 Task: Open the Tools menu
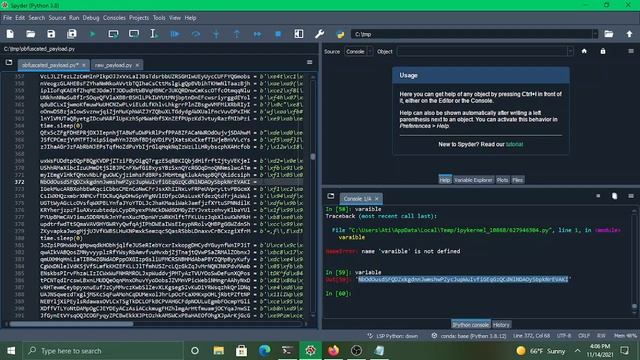159,18
